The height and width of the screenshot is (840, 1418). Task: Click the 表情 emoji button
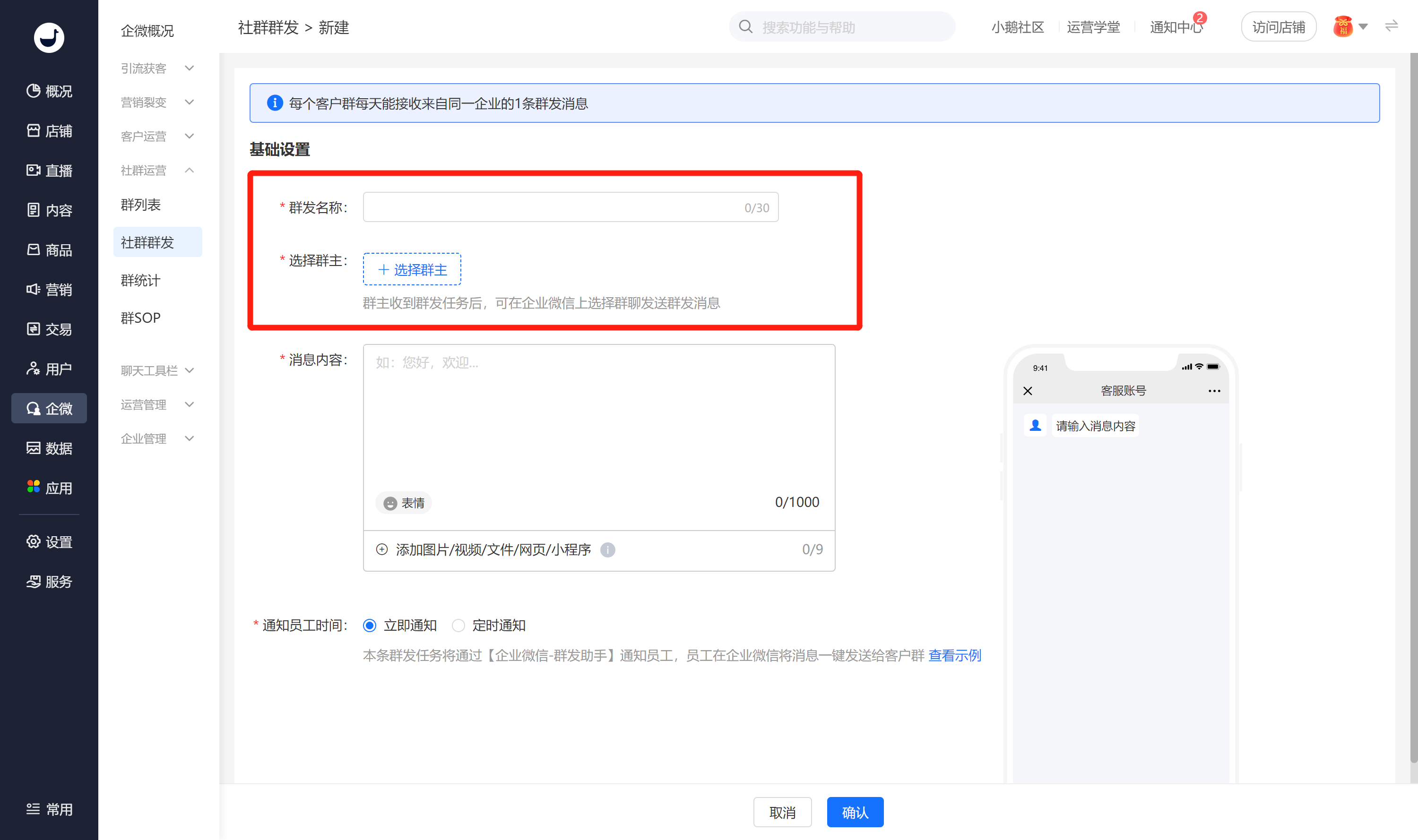(x=404, y=503)
